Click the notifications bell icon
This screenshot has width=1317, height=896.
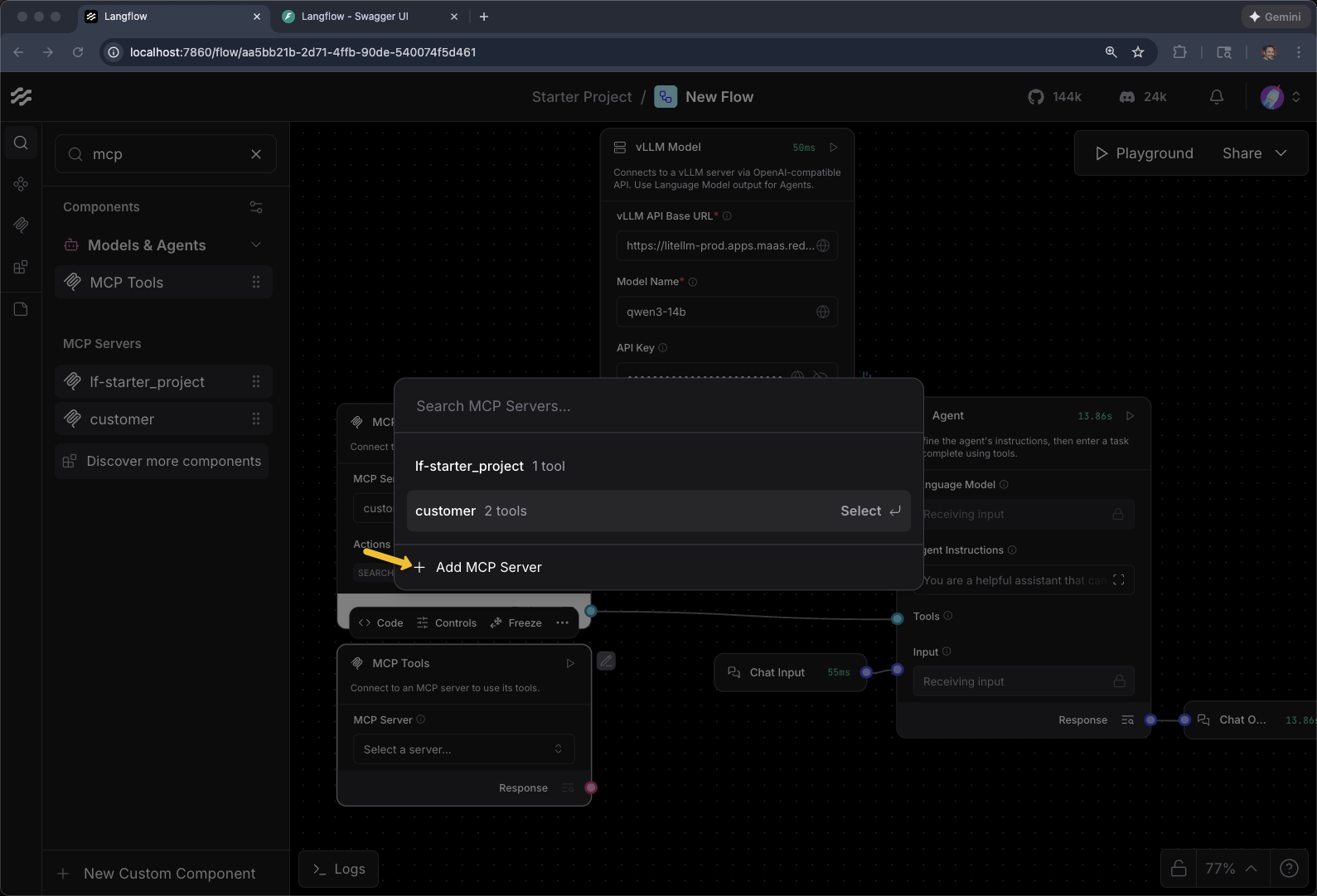click(x=1216, y=97)
